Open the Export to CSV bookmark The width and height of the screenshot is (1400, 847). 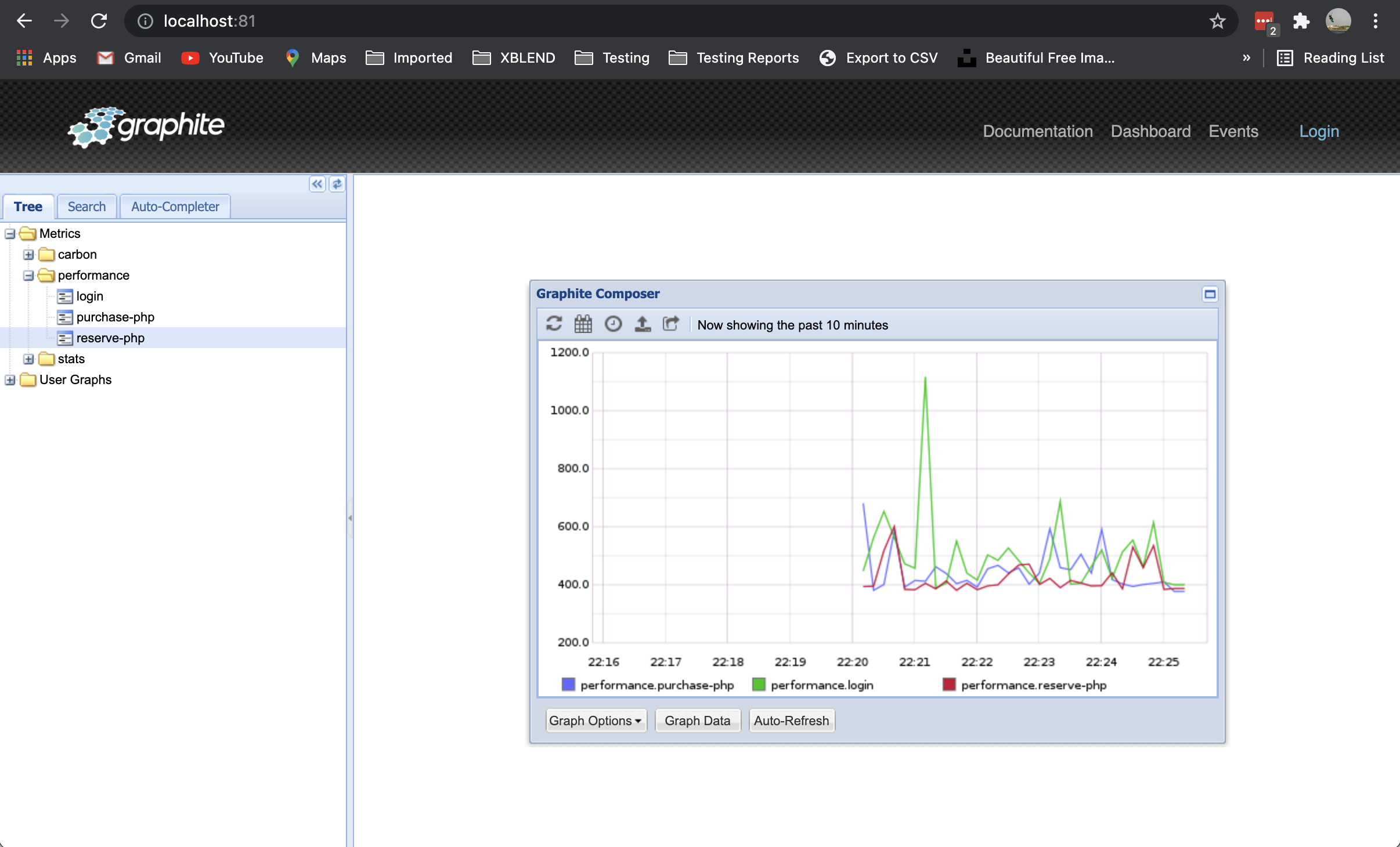click(878, 58)
